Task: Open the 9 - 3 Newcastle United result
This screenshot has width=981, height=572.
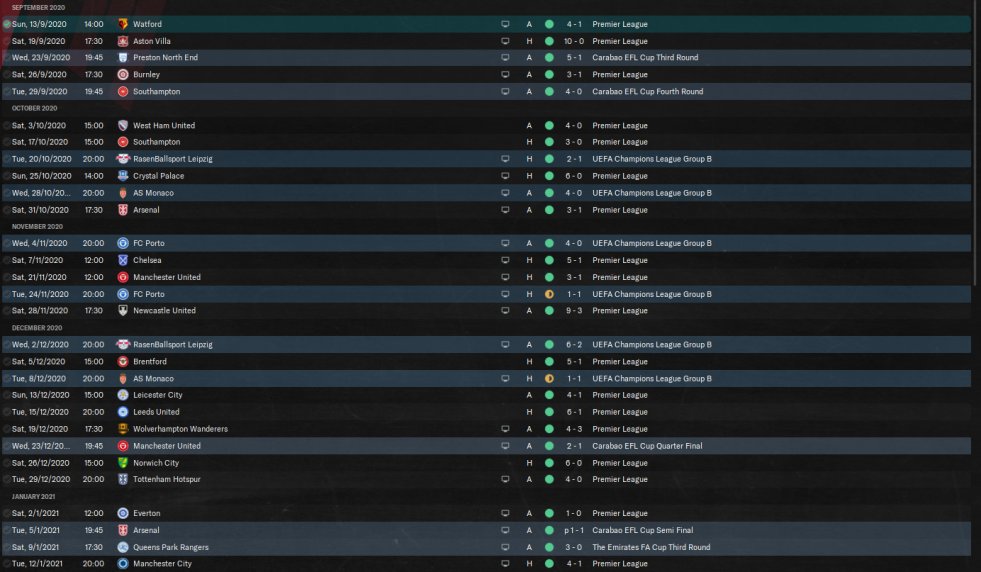Action: coord(574,310)
